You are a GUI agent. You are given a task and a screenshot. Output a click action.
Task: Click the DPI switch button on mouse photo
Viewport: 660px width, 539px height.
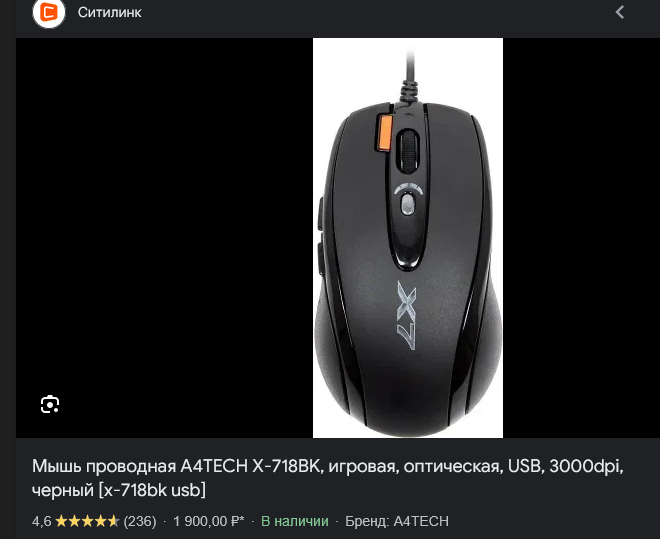407,204
